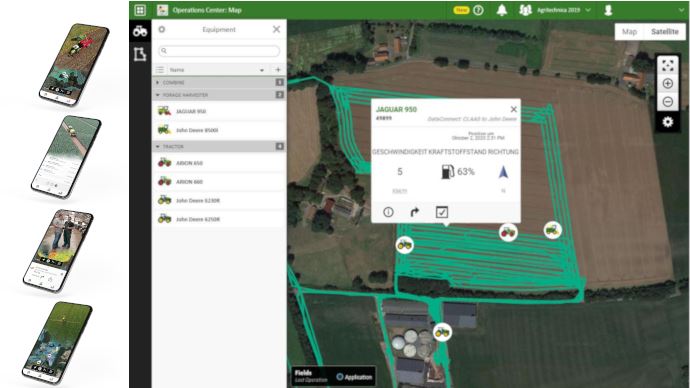Click the checklist icon in popup
Screen dimensions: 690x388
click(x=442, y=212)
